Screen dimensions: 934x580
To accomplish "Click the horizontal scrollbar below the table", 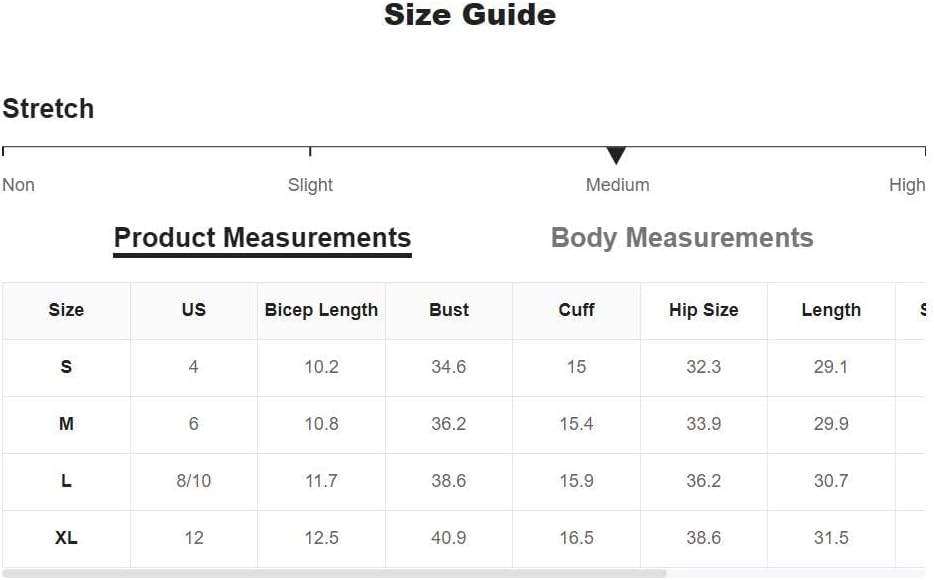I will point(334,573).
